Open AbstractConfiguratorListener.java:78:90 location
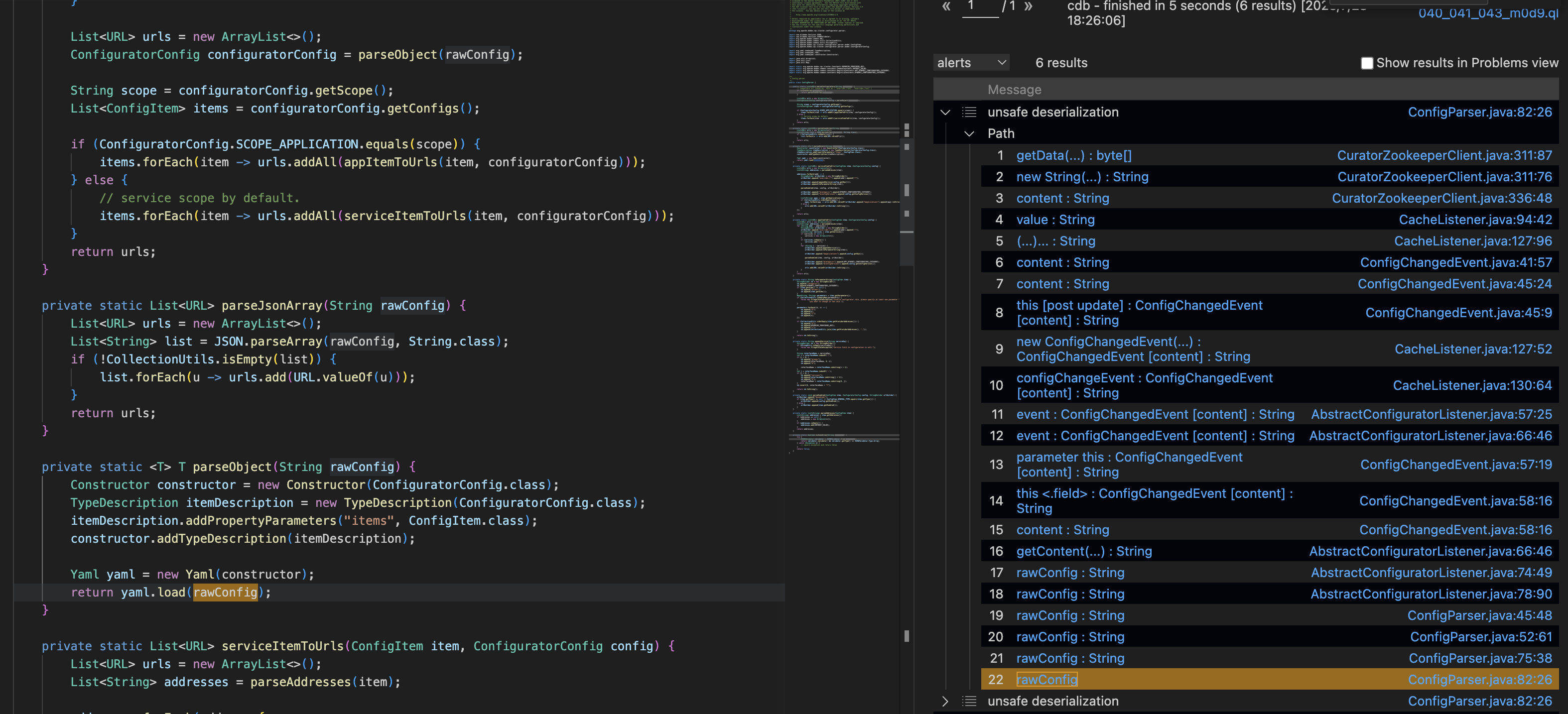This screenshot has width=1568, height=714. click(1431, 594)
